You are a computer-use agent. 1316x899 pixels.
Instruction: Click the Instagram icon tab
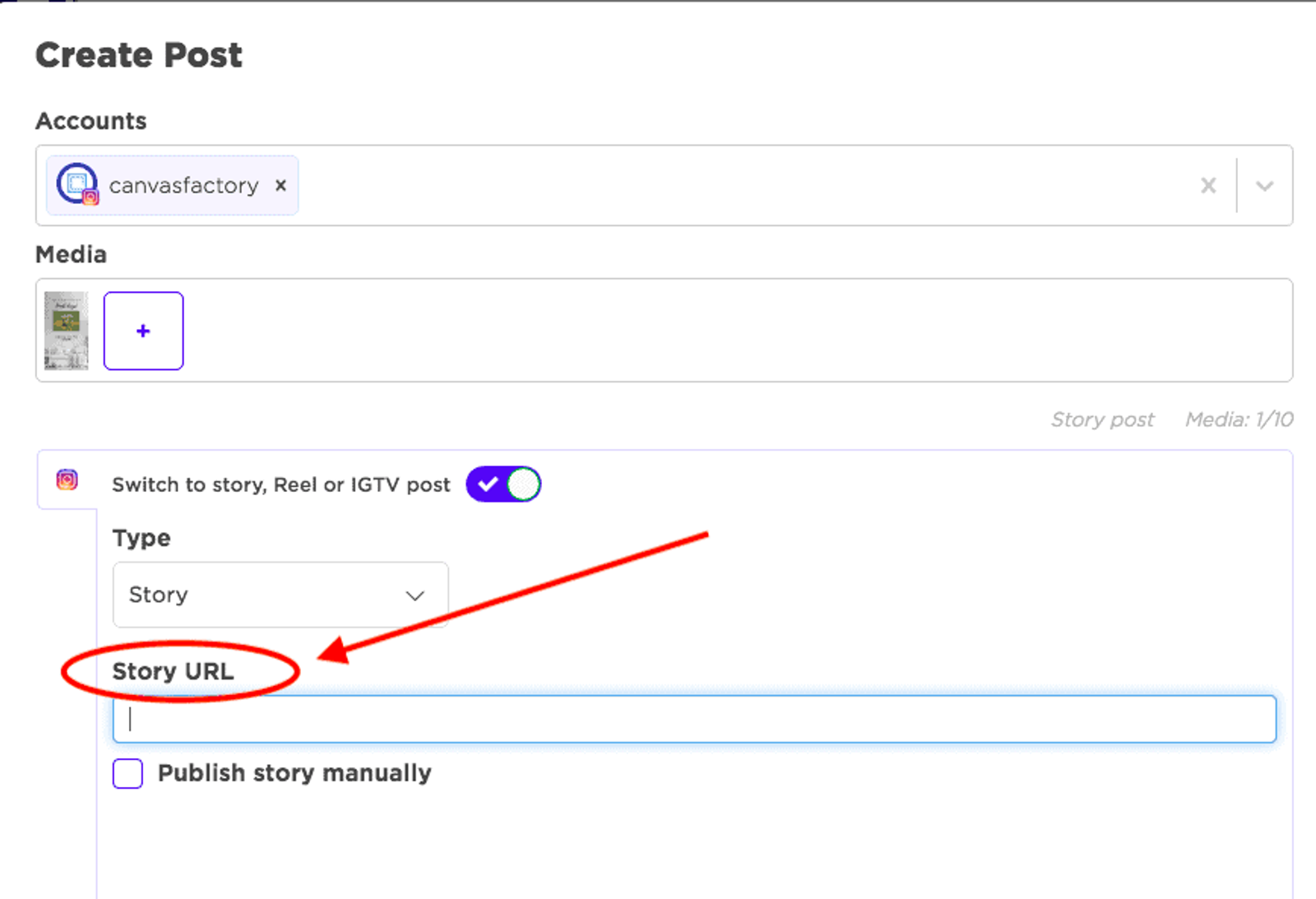(67, 480)
